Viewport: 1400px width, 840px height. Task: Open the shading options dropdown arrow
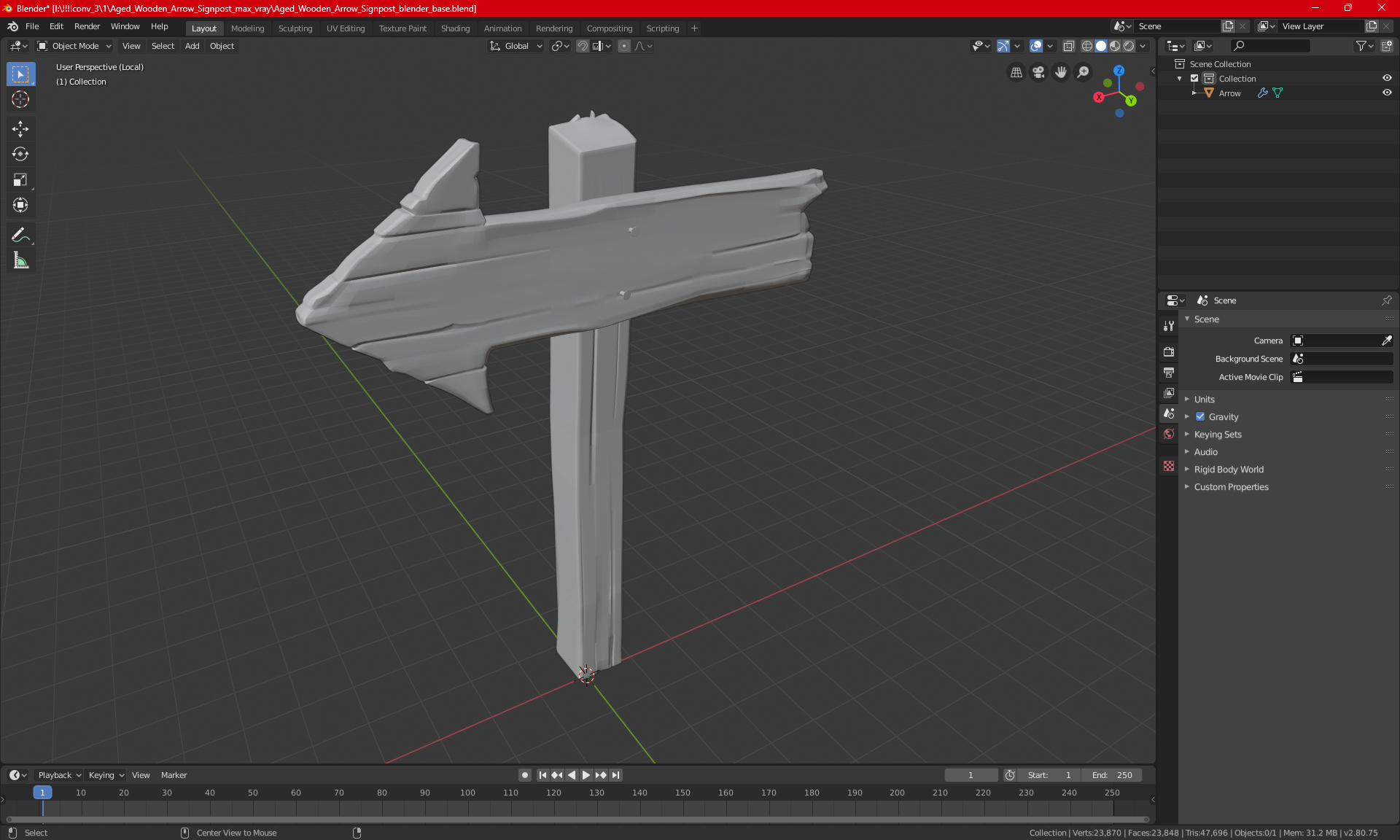click(x=1143, y=46)
